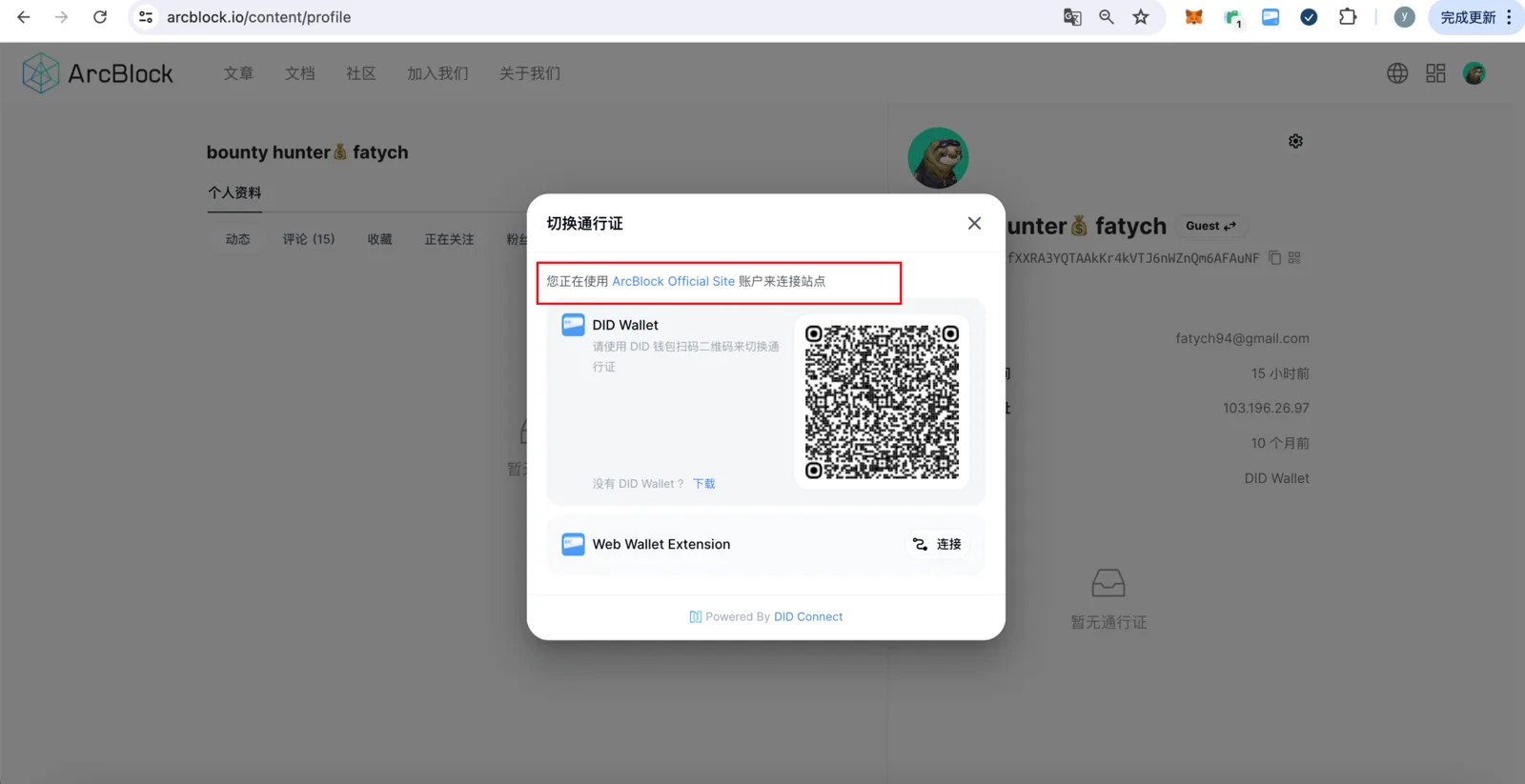Follow the ArcBlock Official Site link

point(673,281)
